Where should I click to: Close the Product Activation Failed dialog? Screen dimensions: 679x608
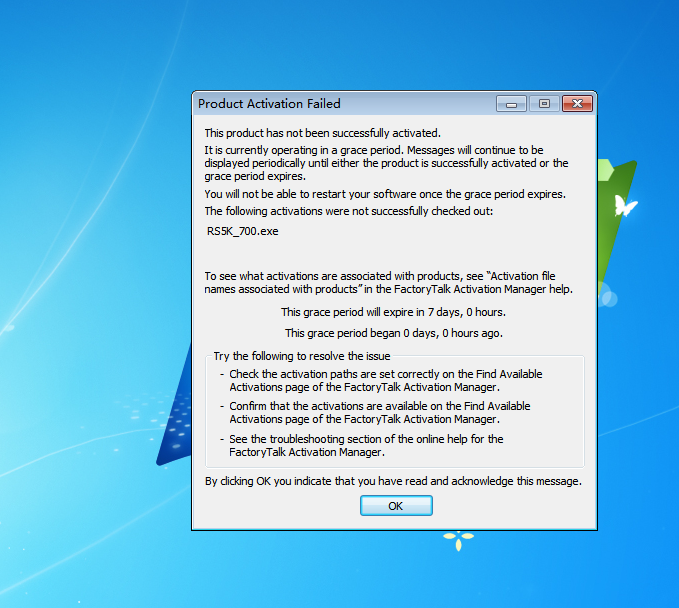click(576, 104)
